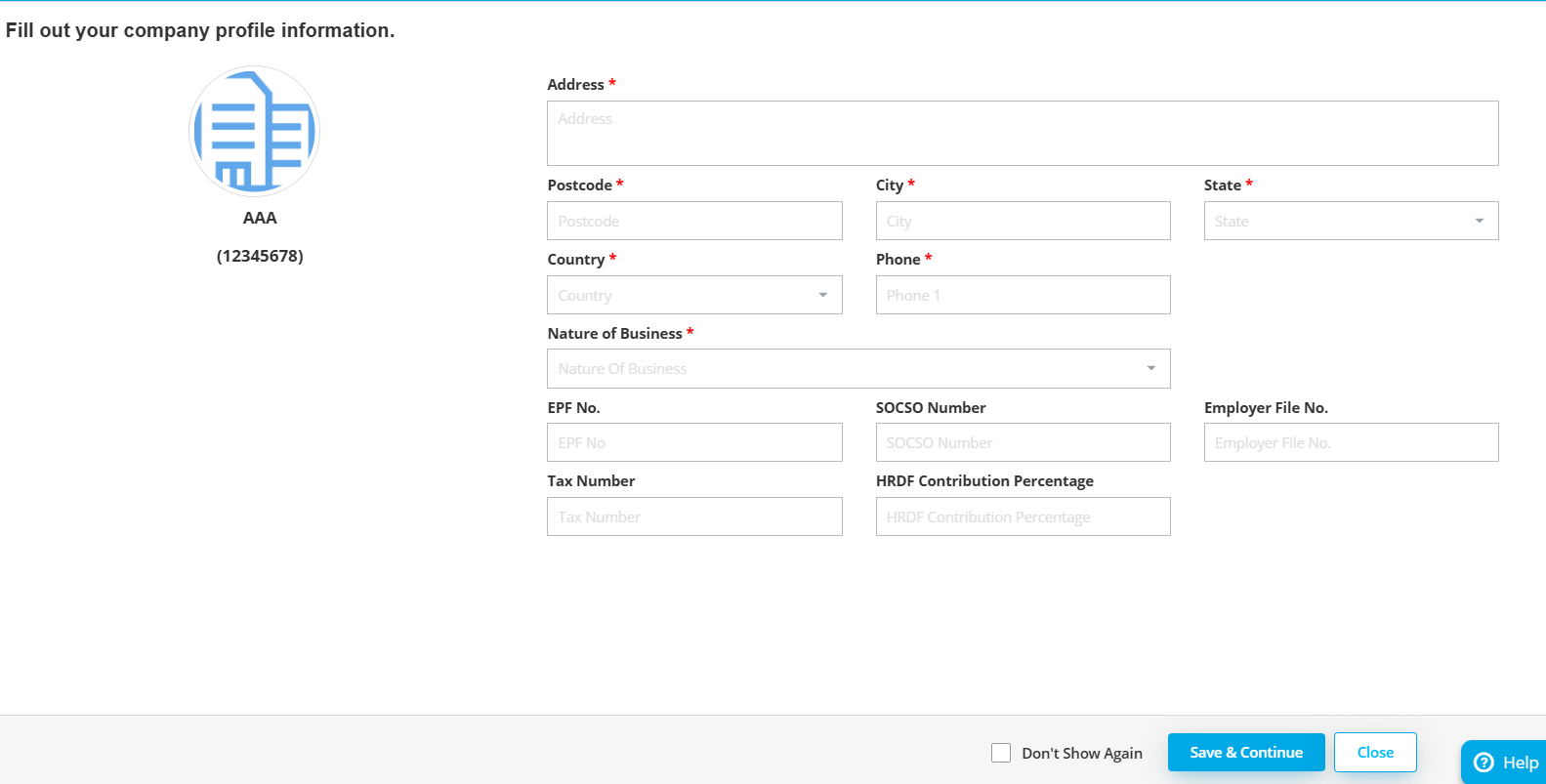The height and width of the screenshot is (784, 1546).
Task: Click the Close button
Action: tap(1375, 752)
